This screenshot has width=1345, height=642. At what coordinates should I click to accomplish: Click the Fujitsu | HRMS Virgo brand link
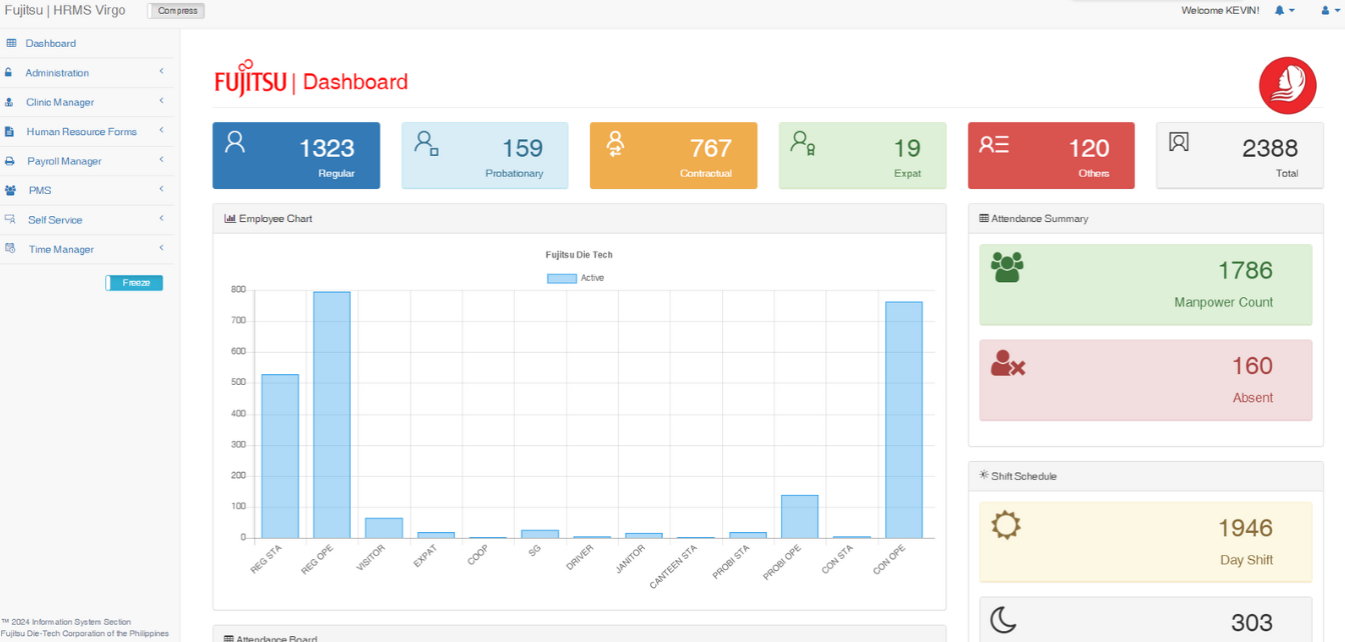pyautogui.click(x=65, y=11)
